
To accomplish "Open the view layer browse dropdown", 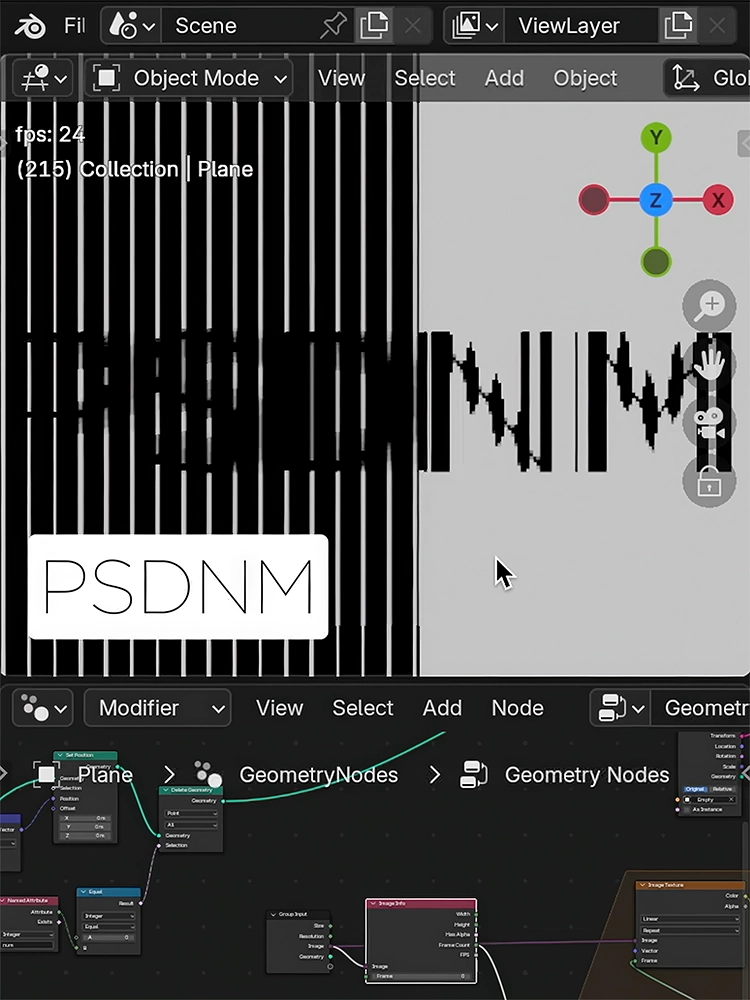I will pyautogui.click(x=474, y=26).
